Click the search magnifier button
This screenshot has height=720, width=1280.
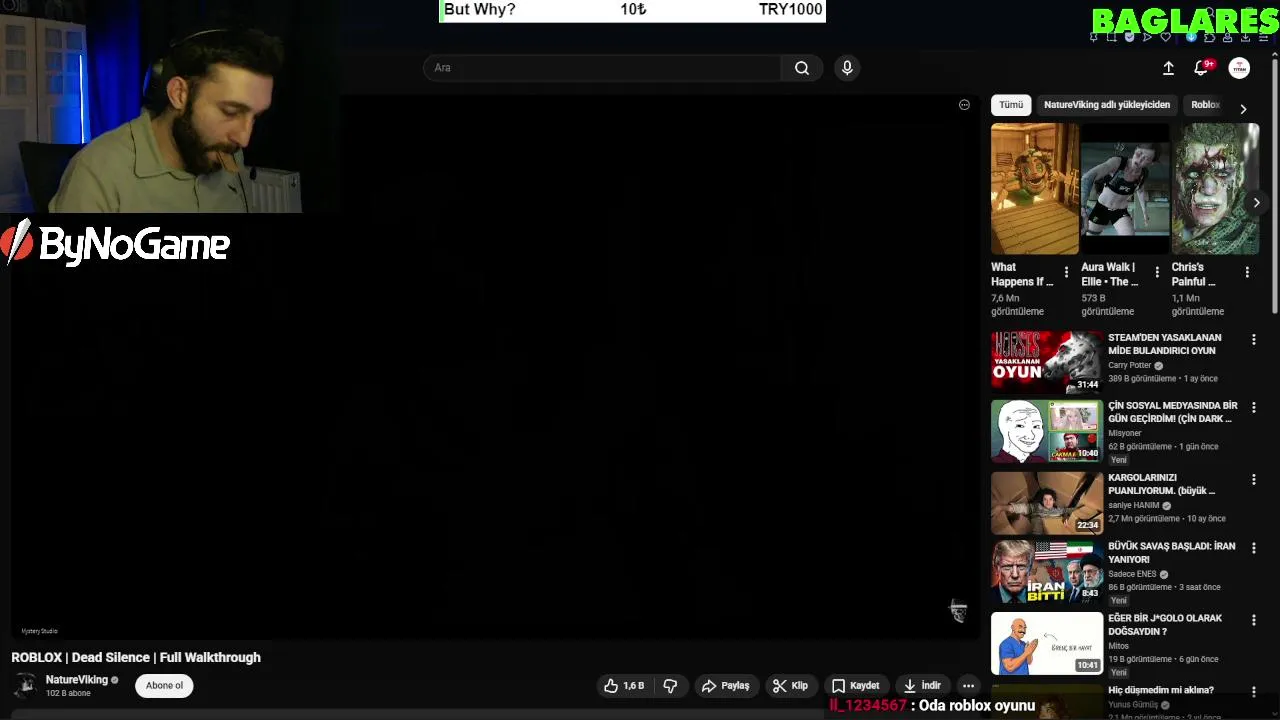coord(801,68)
